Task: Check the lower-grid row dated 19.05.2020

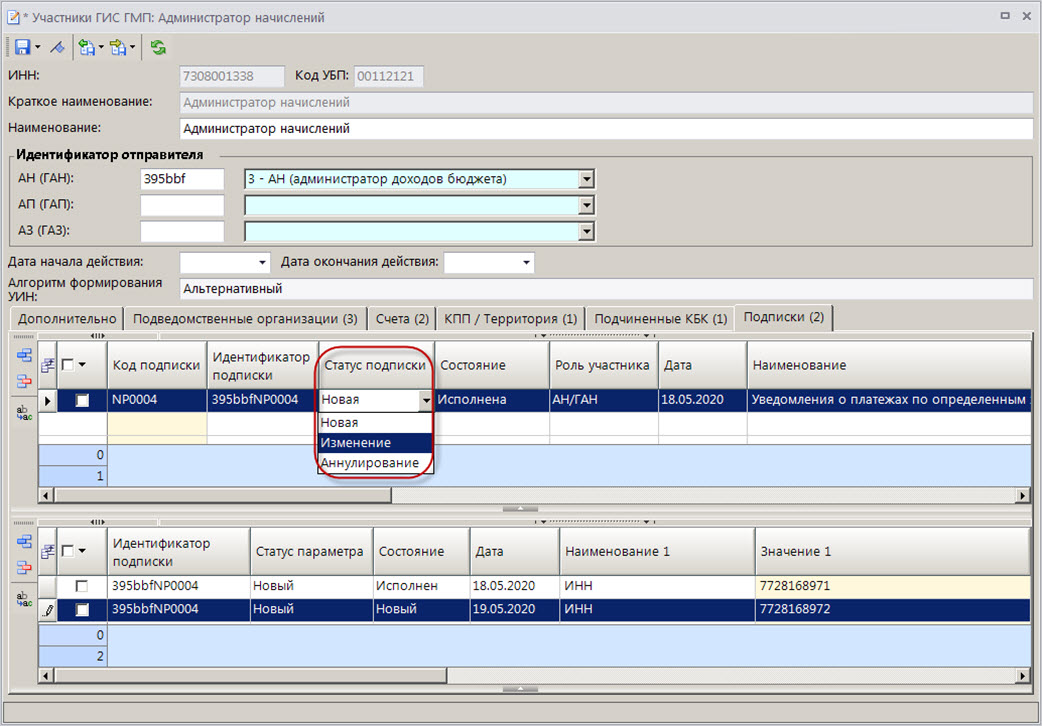Action: pos(82,609)
